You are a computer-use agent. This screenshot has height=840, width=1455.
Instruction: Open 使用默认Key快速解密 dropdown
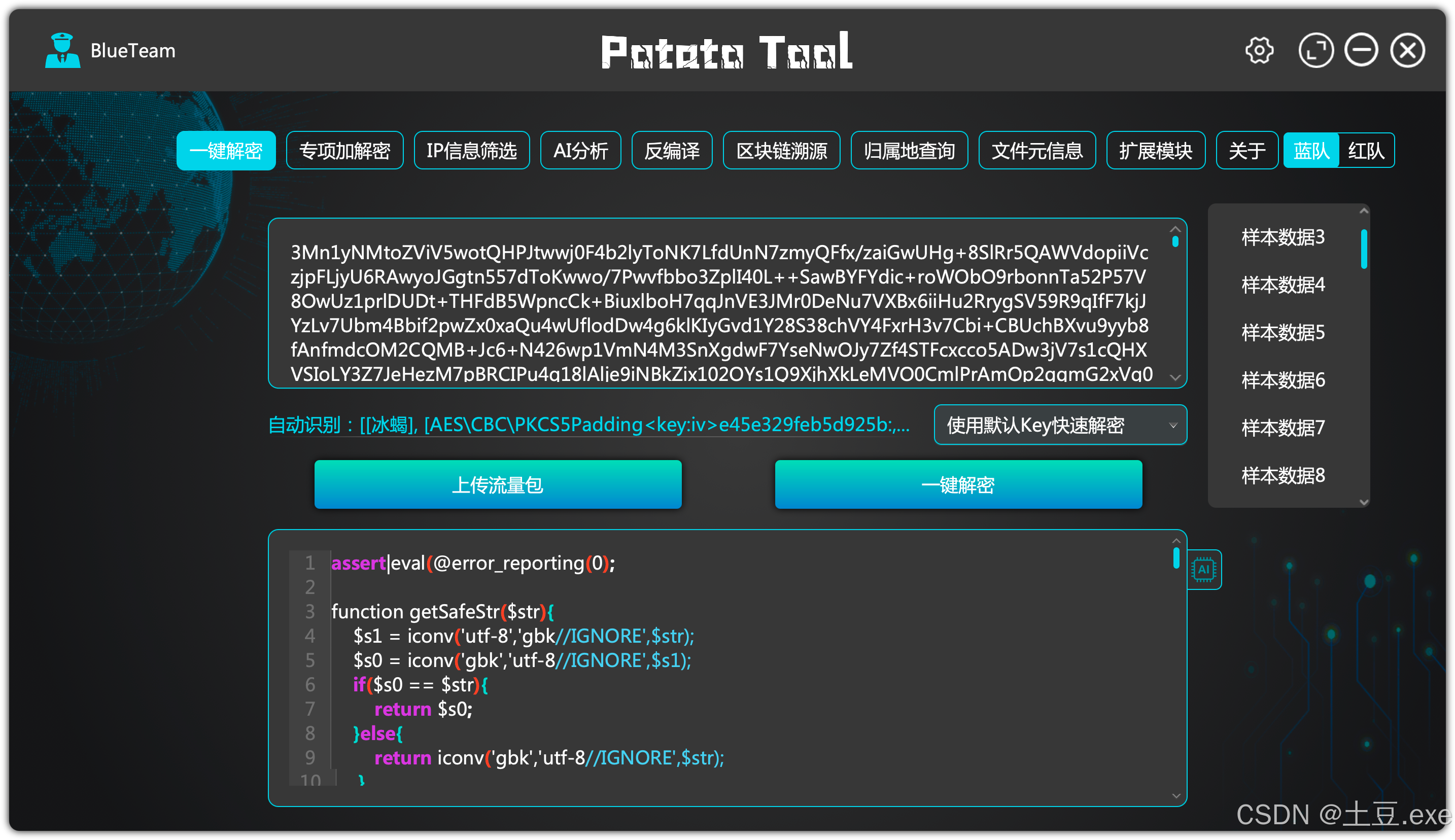pos(1060,425)
